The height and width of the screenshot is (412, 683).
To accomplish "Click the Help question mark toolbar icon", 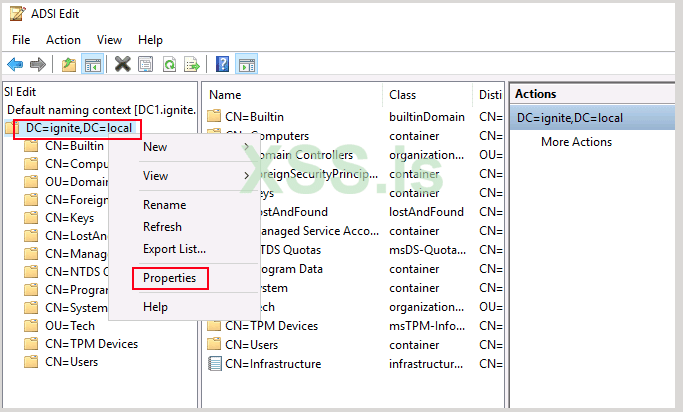I will 222,65.
